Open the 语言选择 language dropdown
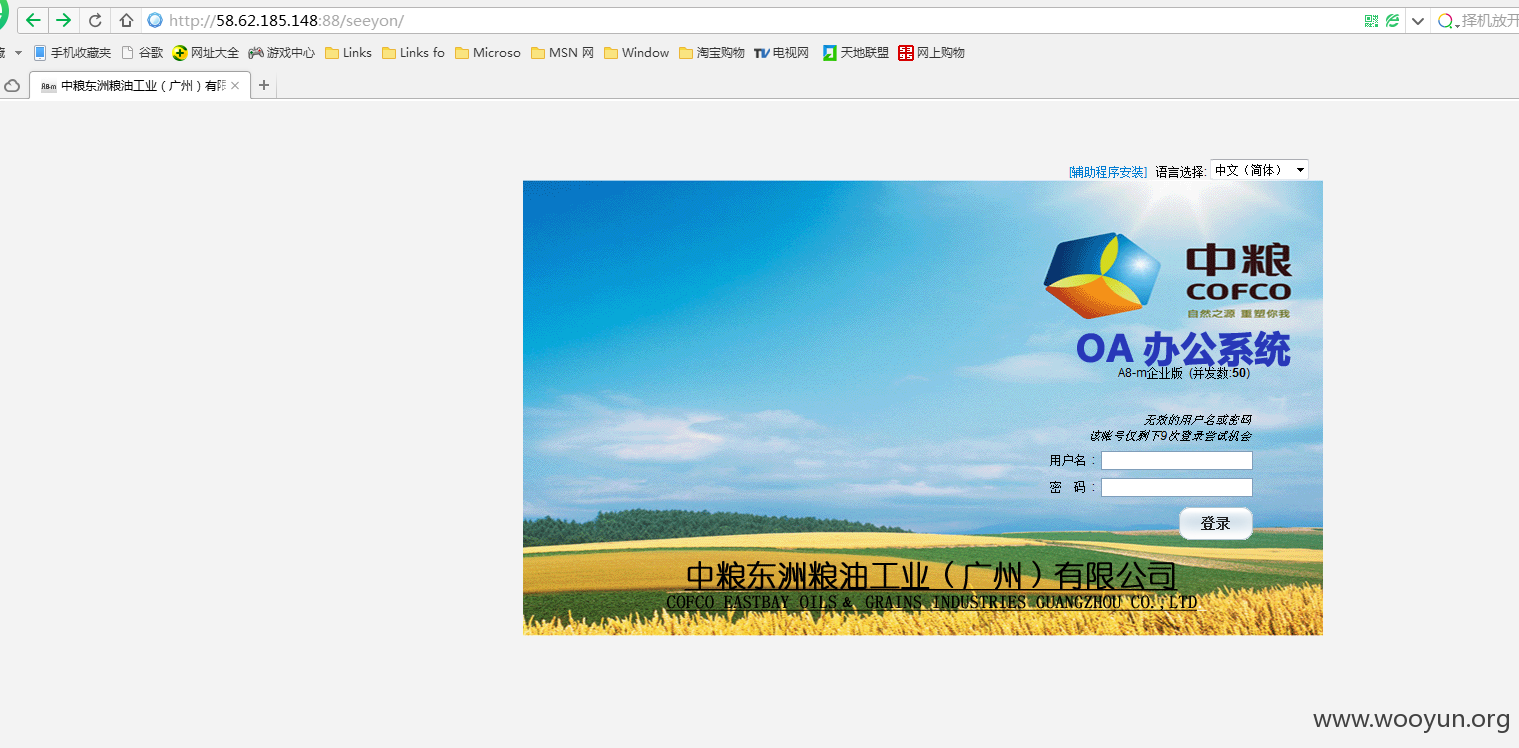 [1259, 171]
